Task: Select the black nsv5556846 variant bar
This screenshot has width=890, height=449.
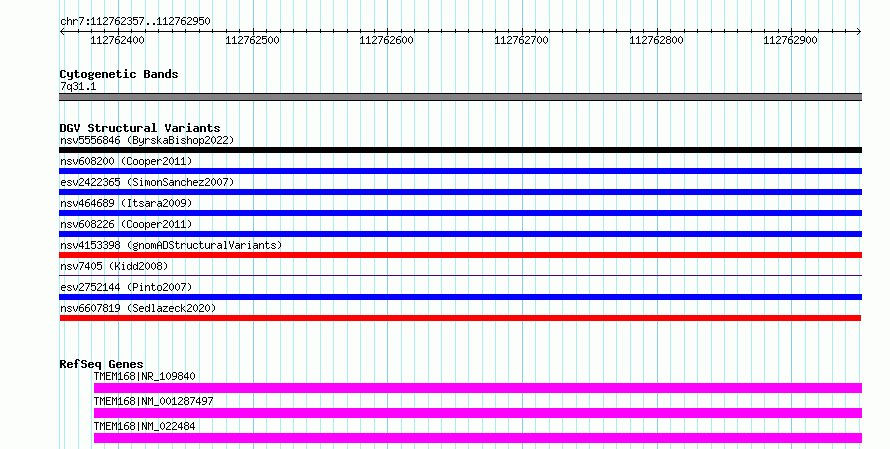Action: tap(460, 150)
